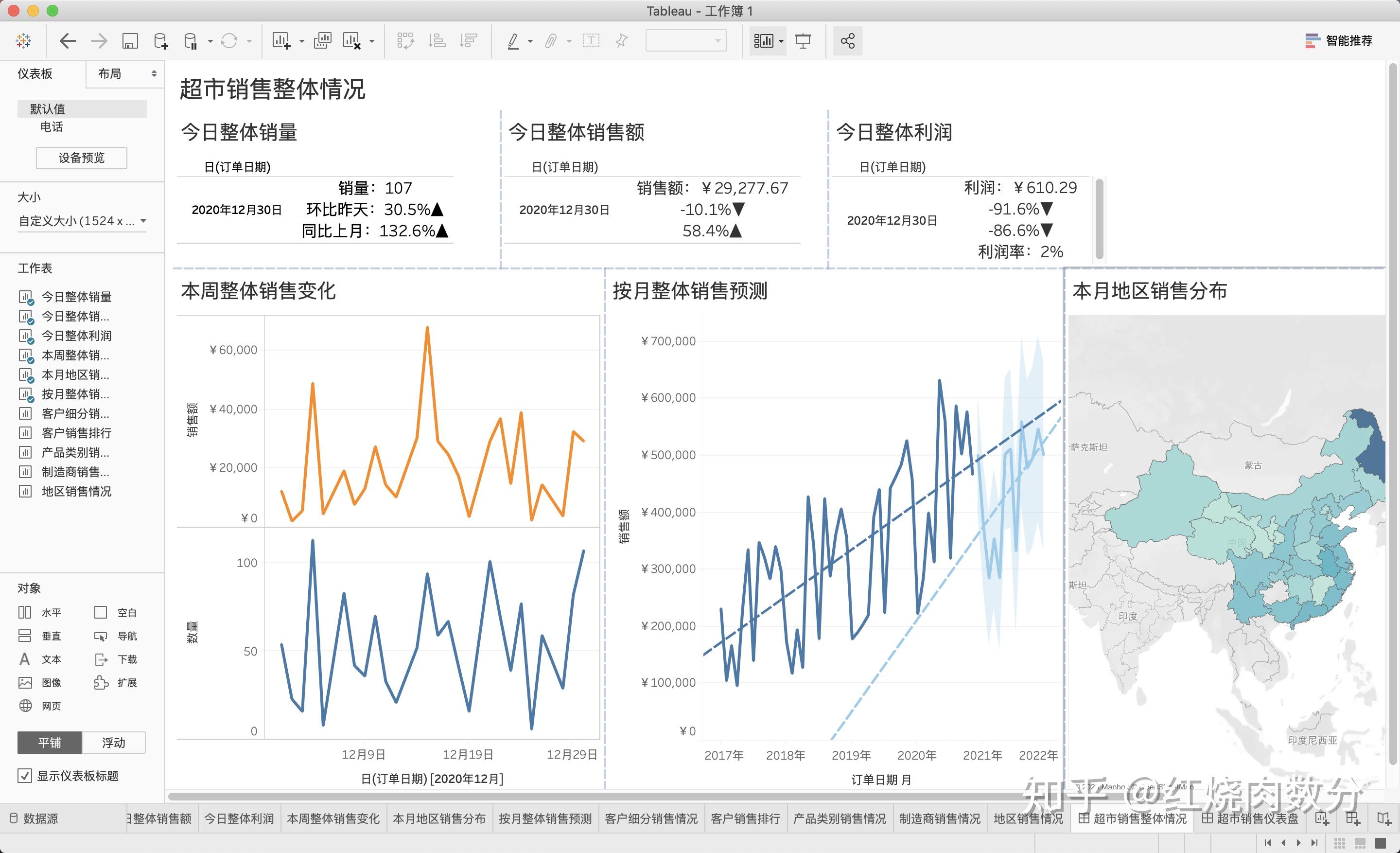This screenshot has height=853, width=1400.
Task: Open the 自定义大小 size dropdown
Action: (x=82, y=221)
